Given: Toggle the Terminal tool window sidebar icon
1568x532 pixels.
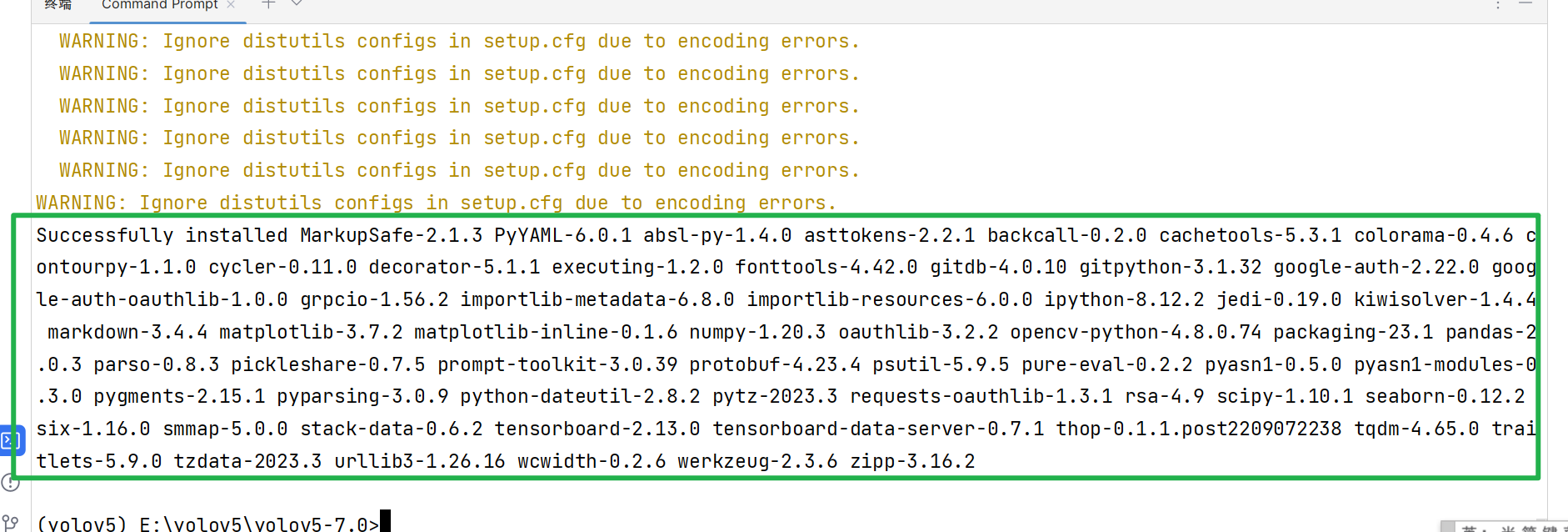Looking at the screenshot, I should (x=12, y=439).
